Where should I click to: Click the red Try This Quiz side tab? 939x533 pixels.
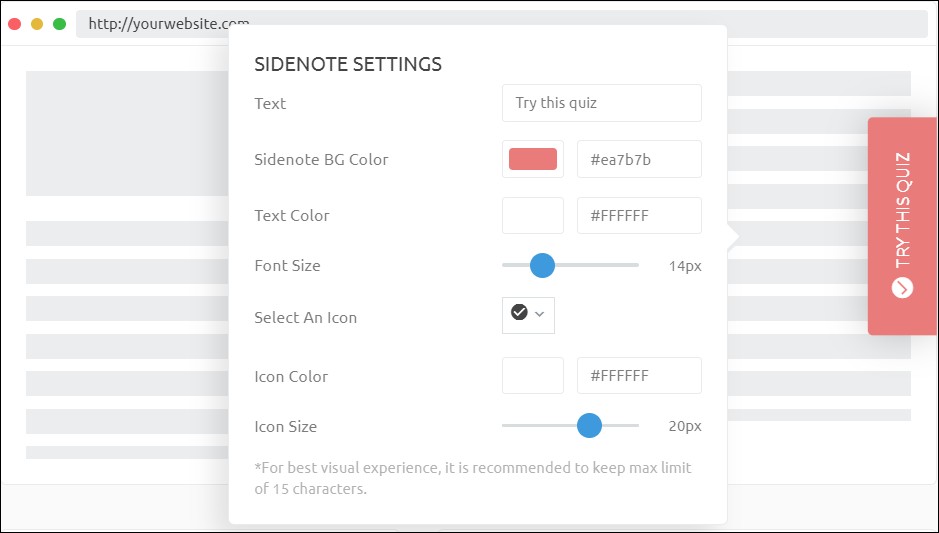pos(902,225)
